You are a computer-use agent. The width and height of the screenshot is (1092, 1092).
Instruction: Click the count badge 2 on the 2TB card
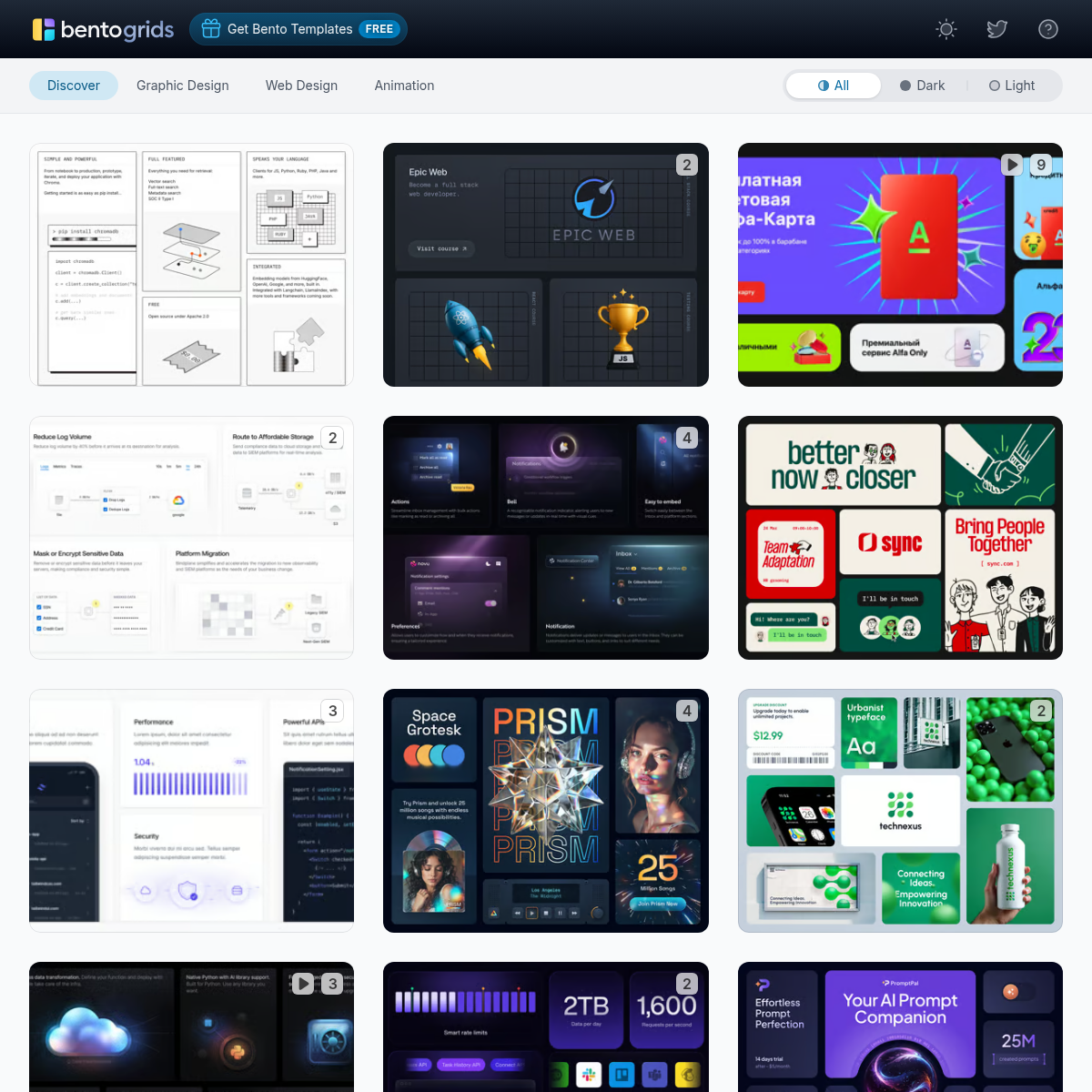point(687,984)
